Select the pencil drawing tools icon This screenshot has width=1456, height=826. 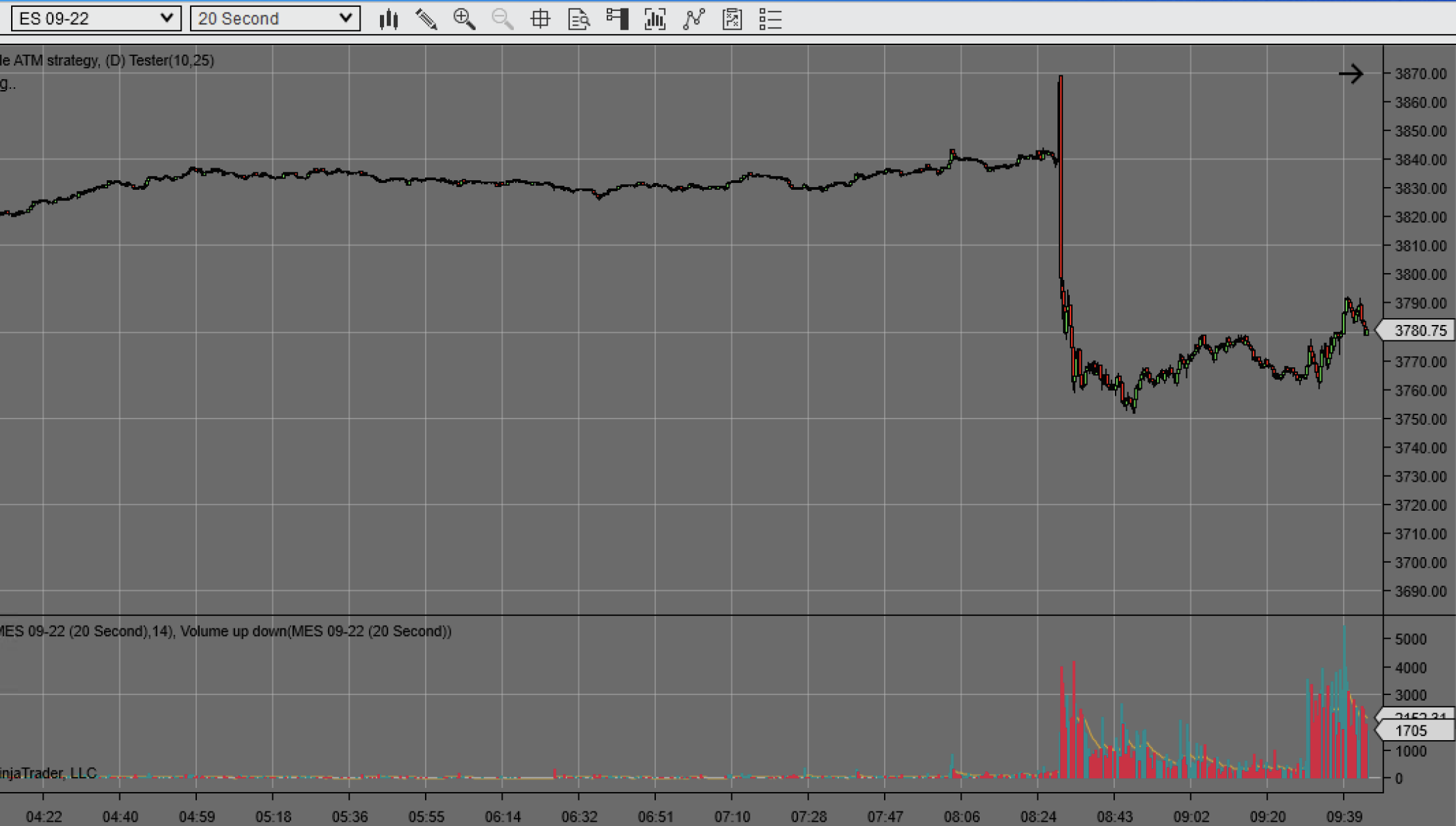pyautogui.click(x=426, y=19)
